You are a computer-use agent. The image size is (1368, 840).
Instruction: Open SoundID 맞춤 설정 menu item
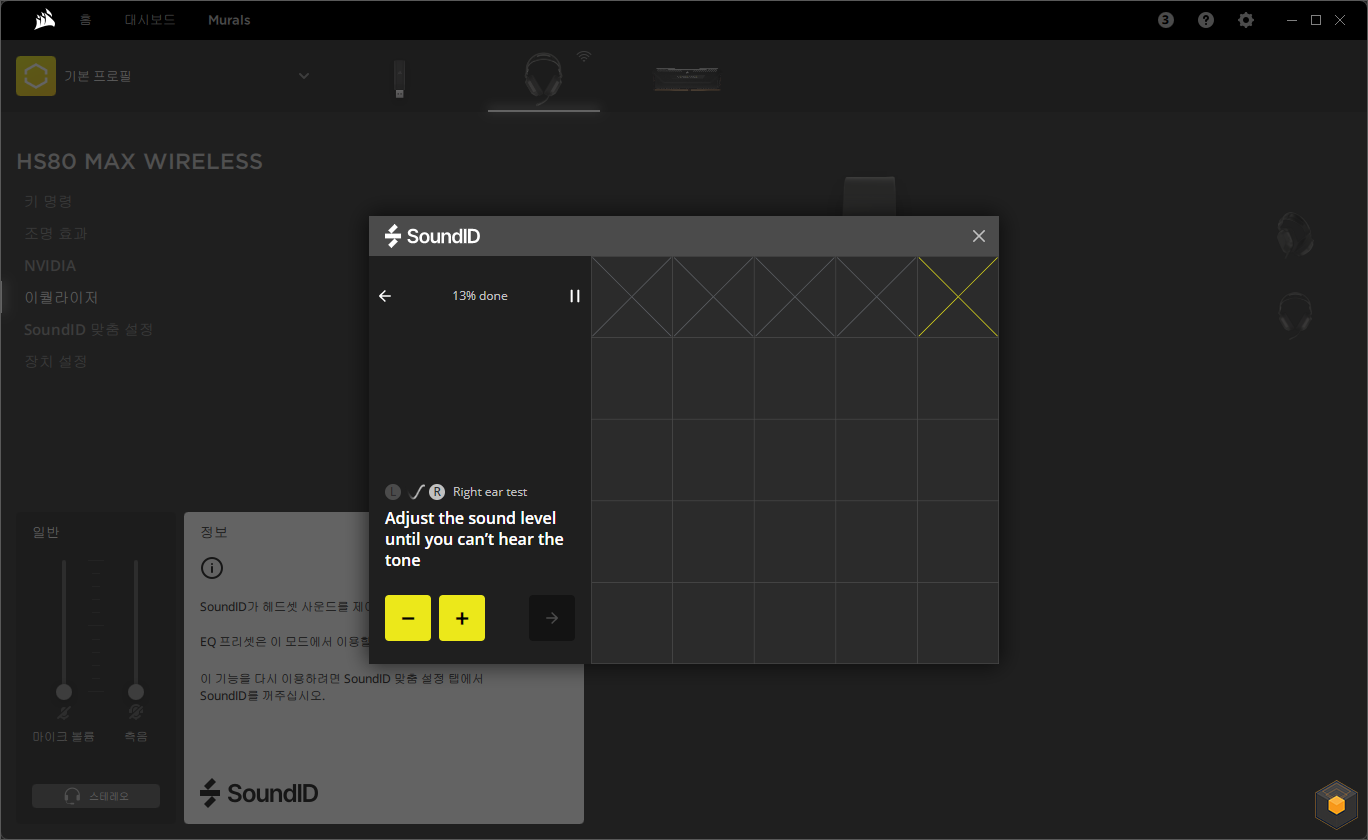pyautogui.click(x=89, y=329)
